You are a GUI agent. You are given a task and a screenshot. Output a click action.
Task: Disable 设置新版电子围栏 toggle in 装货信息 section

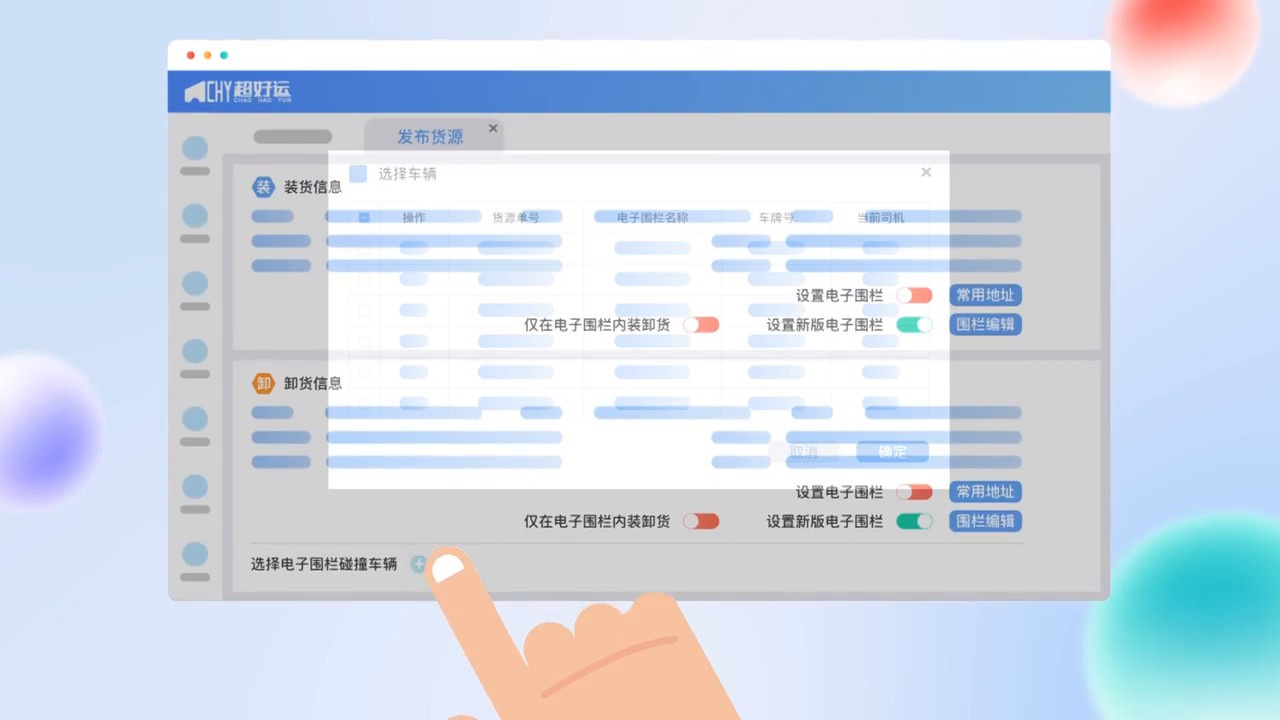(x=914, y=324)
